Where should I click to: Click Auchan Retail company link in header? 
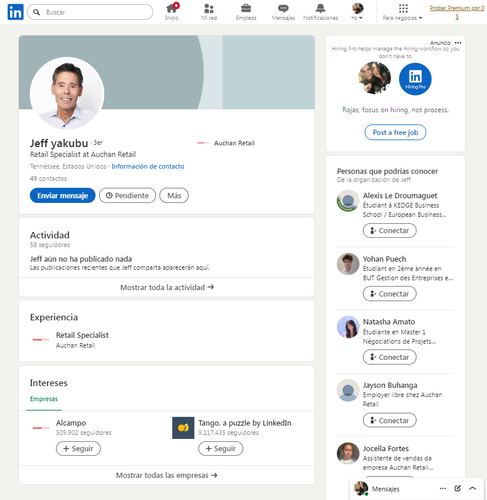coord(226,143)
